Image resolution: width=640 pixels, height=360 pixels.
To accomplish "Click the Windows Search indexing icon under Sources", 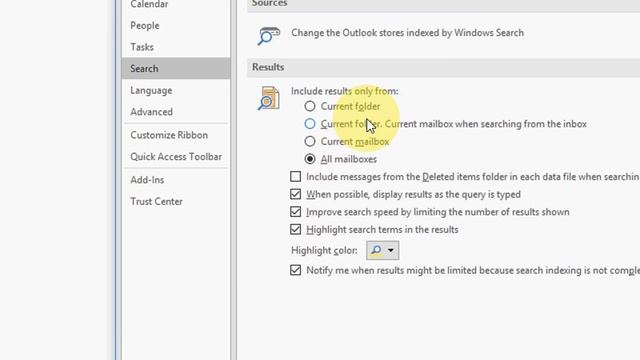I will coord(269,36).
